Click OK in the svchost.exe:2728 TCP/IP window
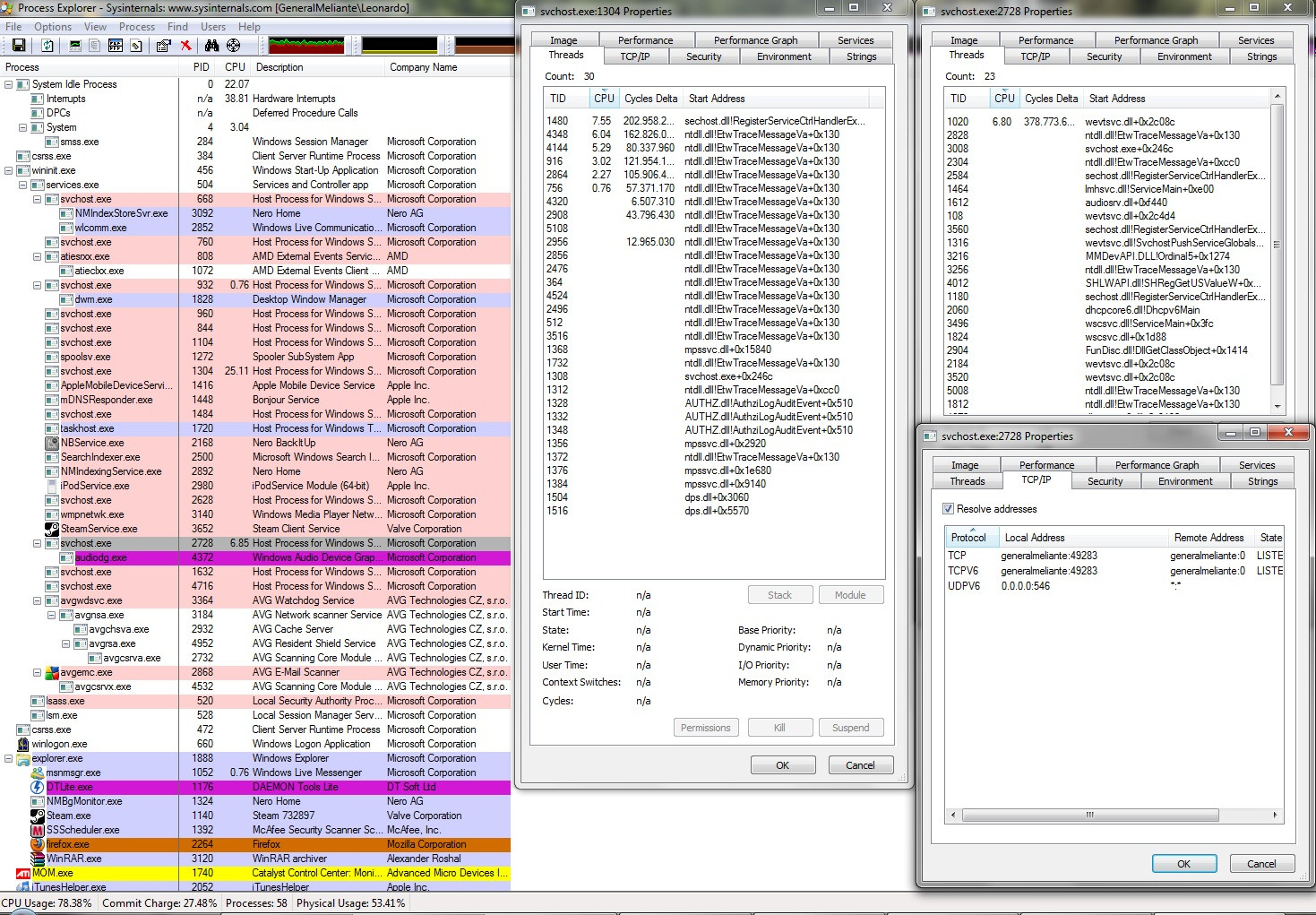Screen dimensions: 1316x915 point(1183,864)
